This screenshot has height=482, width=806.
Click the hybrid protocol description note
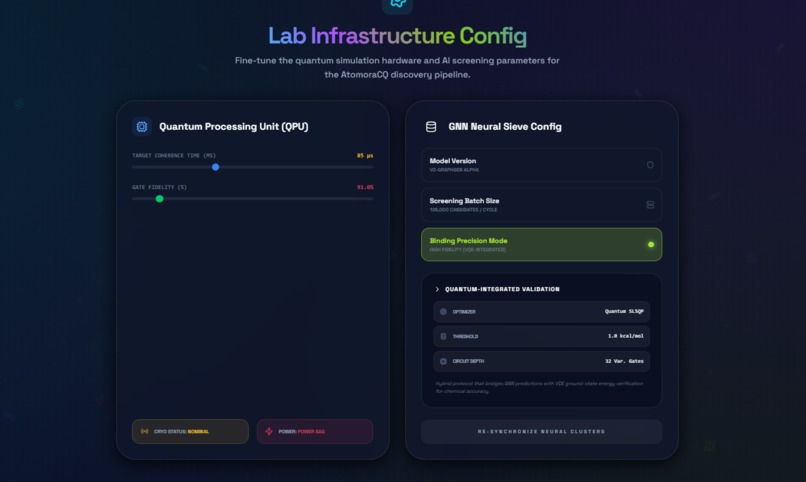pyautogui.click(x=539, y=387)
